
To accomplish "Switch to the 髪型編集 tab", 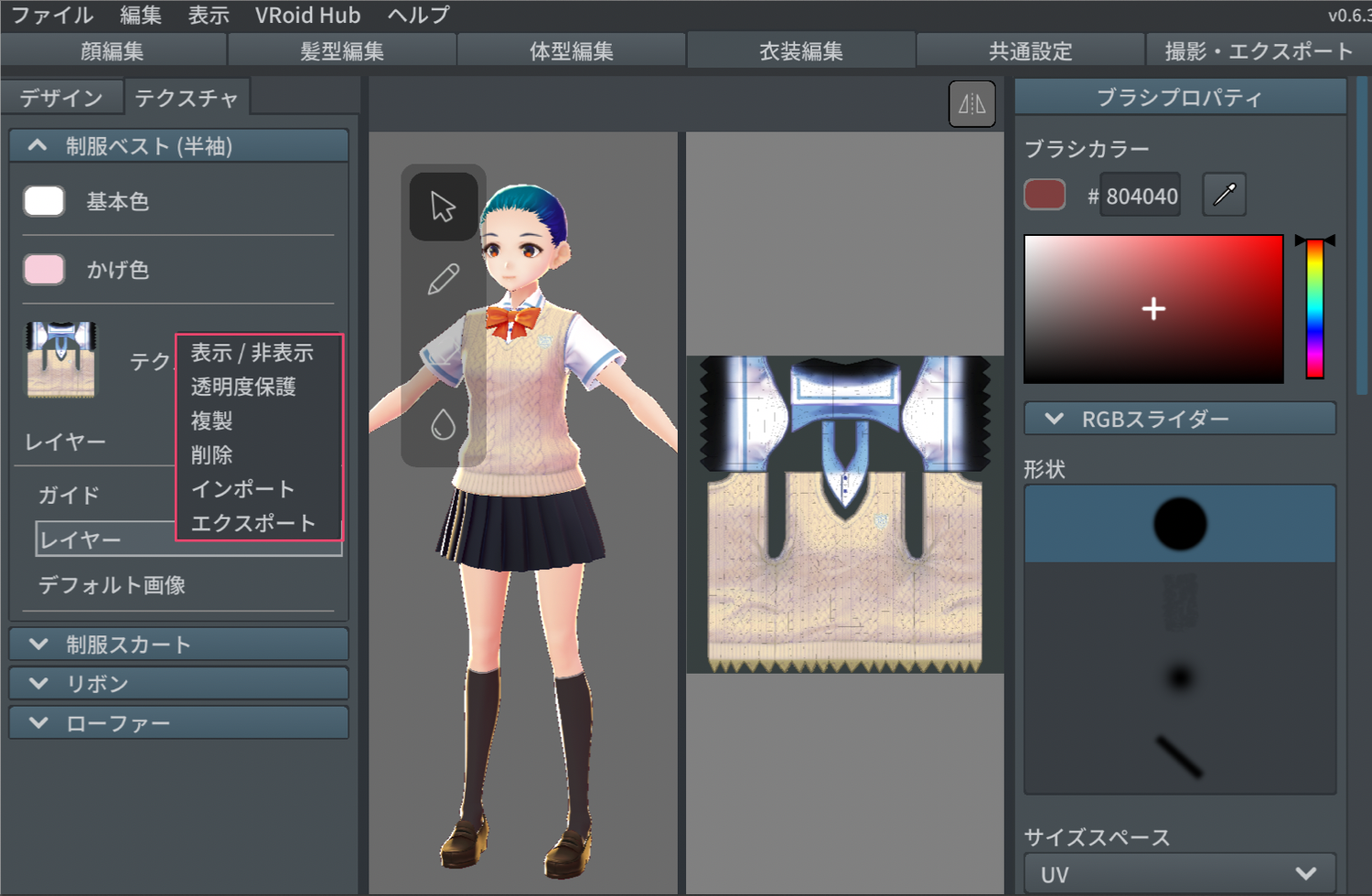I will coord(342,51).
